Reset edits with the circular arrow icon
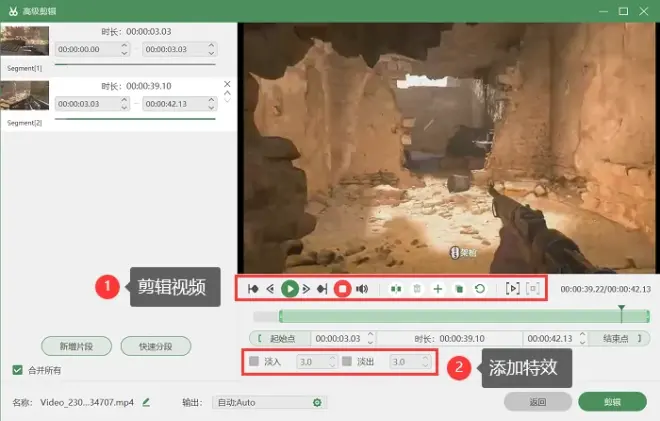Viewport: 660px width, 421px height. tap(480, 289)
